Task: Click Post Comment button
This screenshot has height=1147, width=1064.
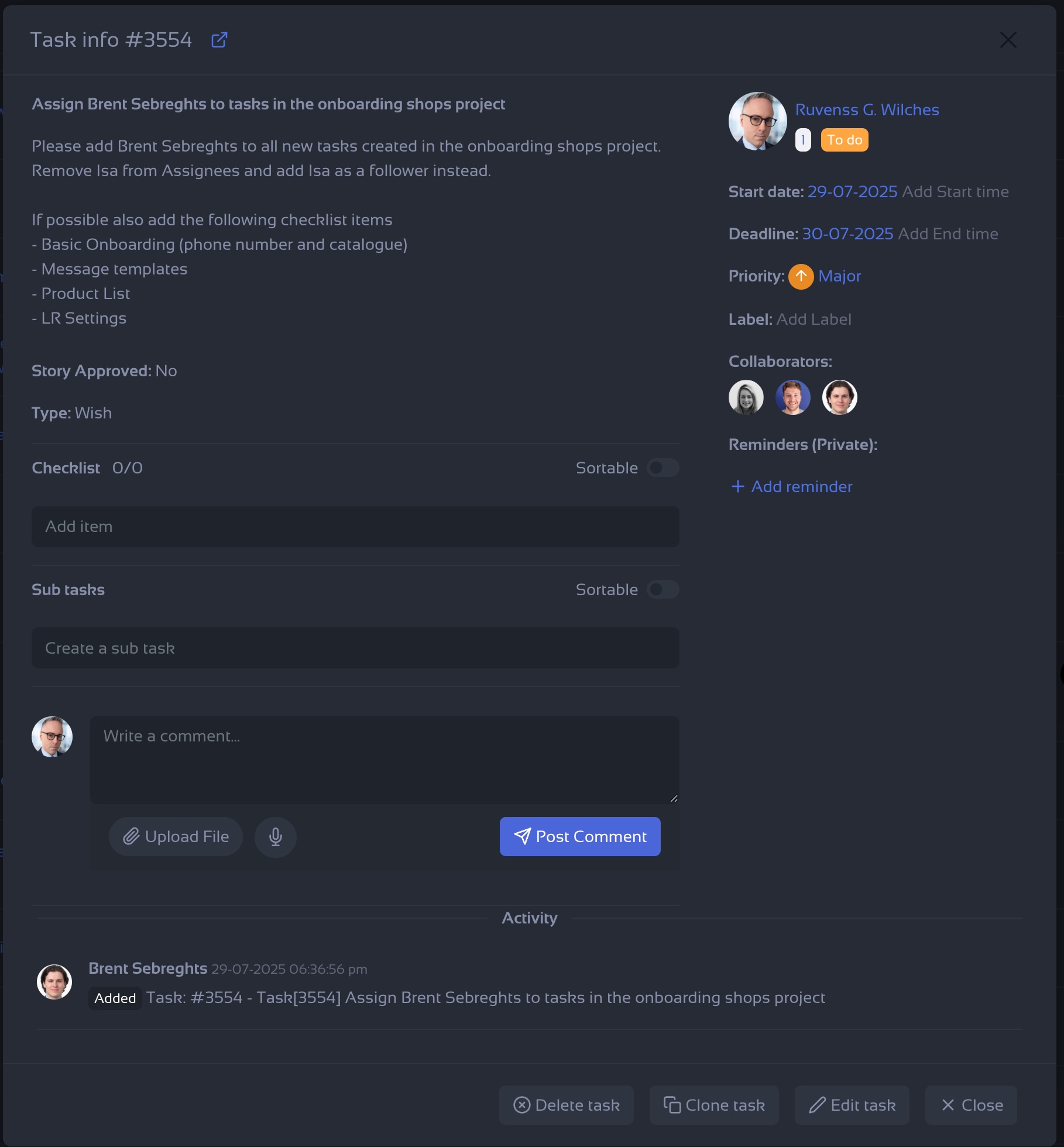Action: (580, 837)
